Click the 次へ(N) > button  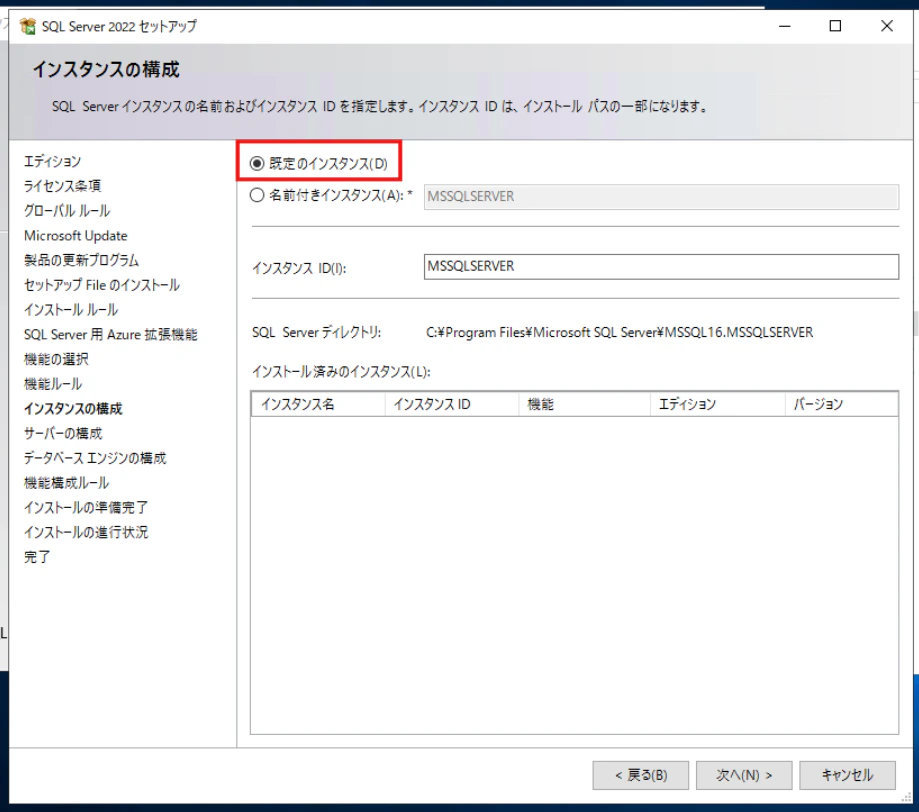tap(744, 776)
